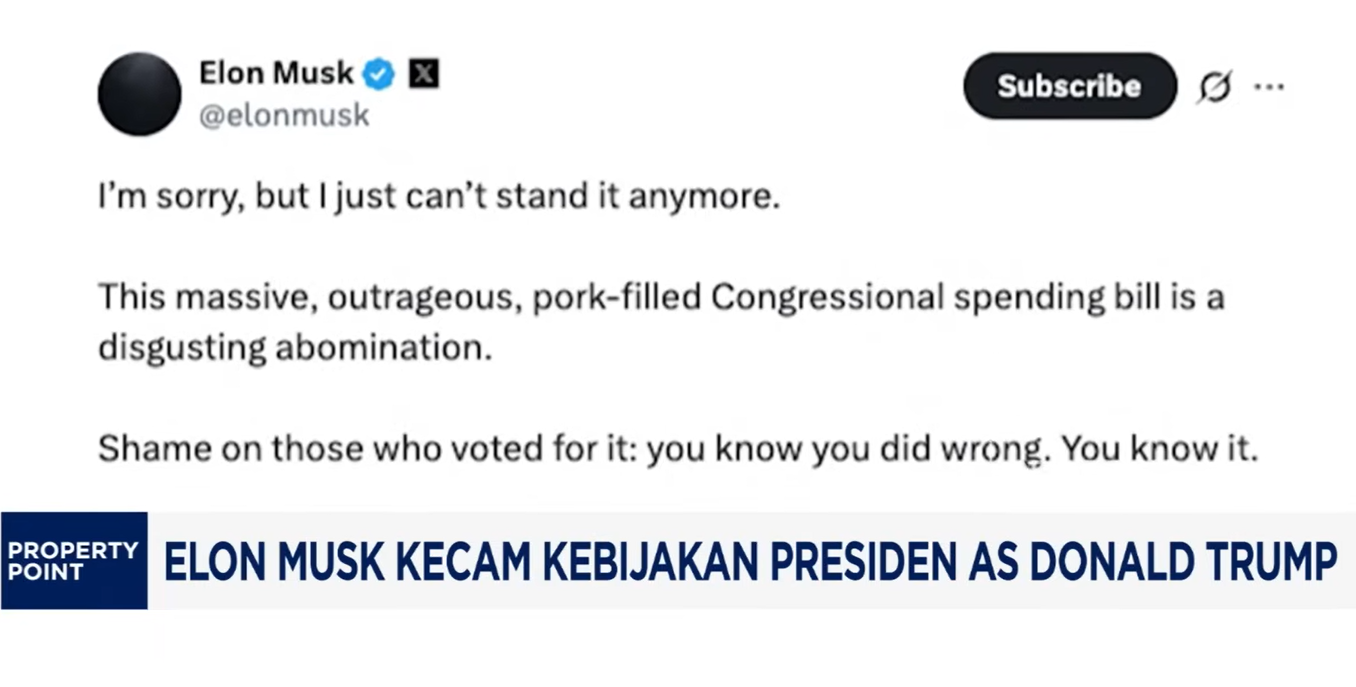Click the Property Point logo box
This screenshot has width=1356, height=687.
[74, 560]
